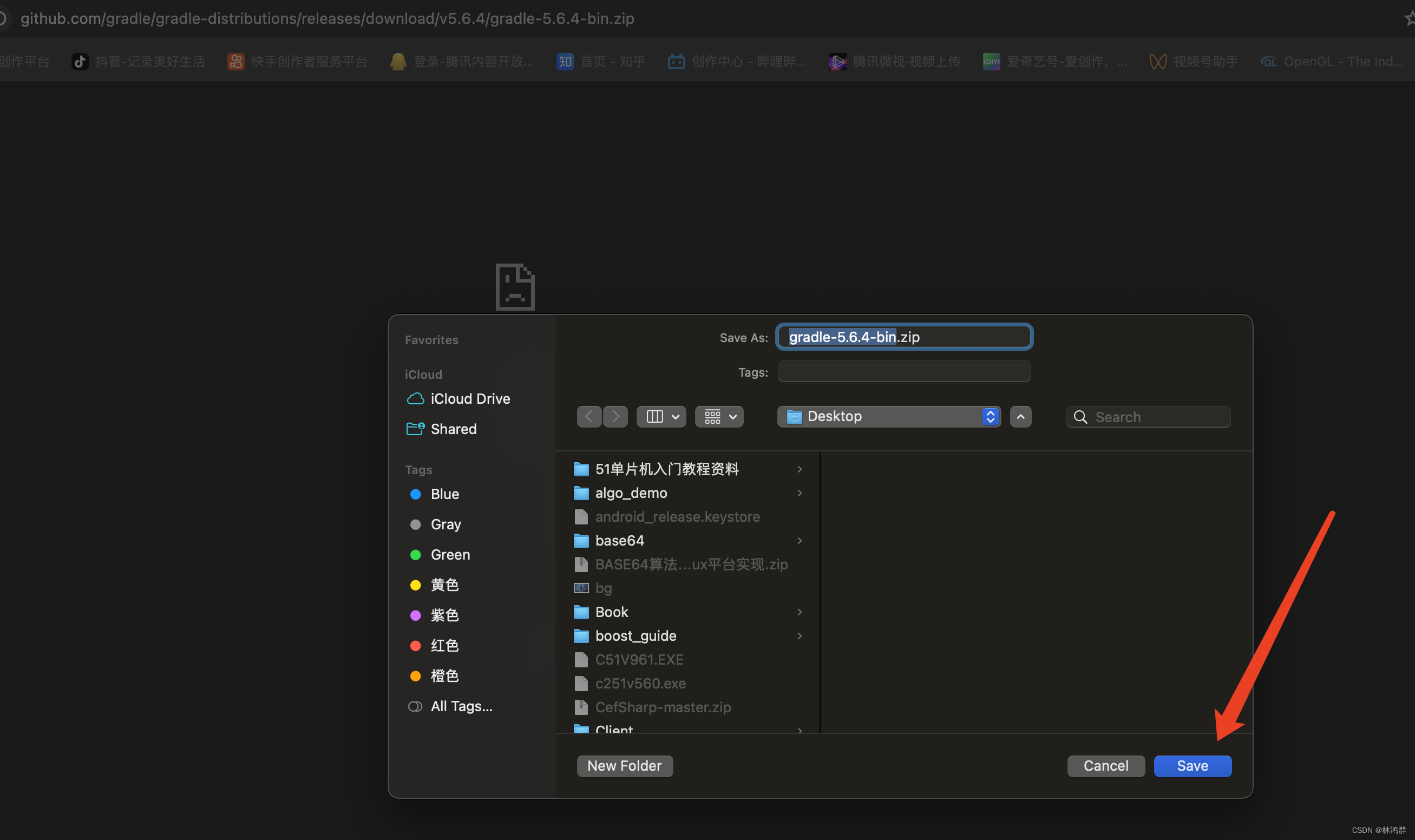Viewport: 1415px width, 840px height.
Task: Click the forward navigation arrow
Action: coord(615,417)
